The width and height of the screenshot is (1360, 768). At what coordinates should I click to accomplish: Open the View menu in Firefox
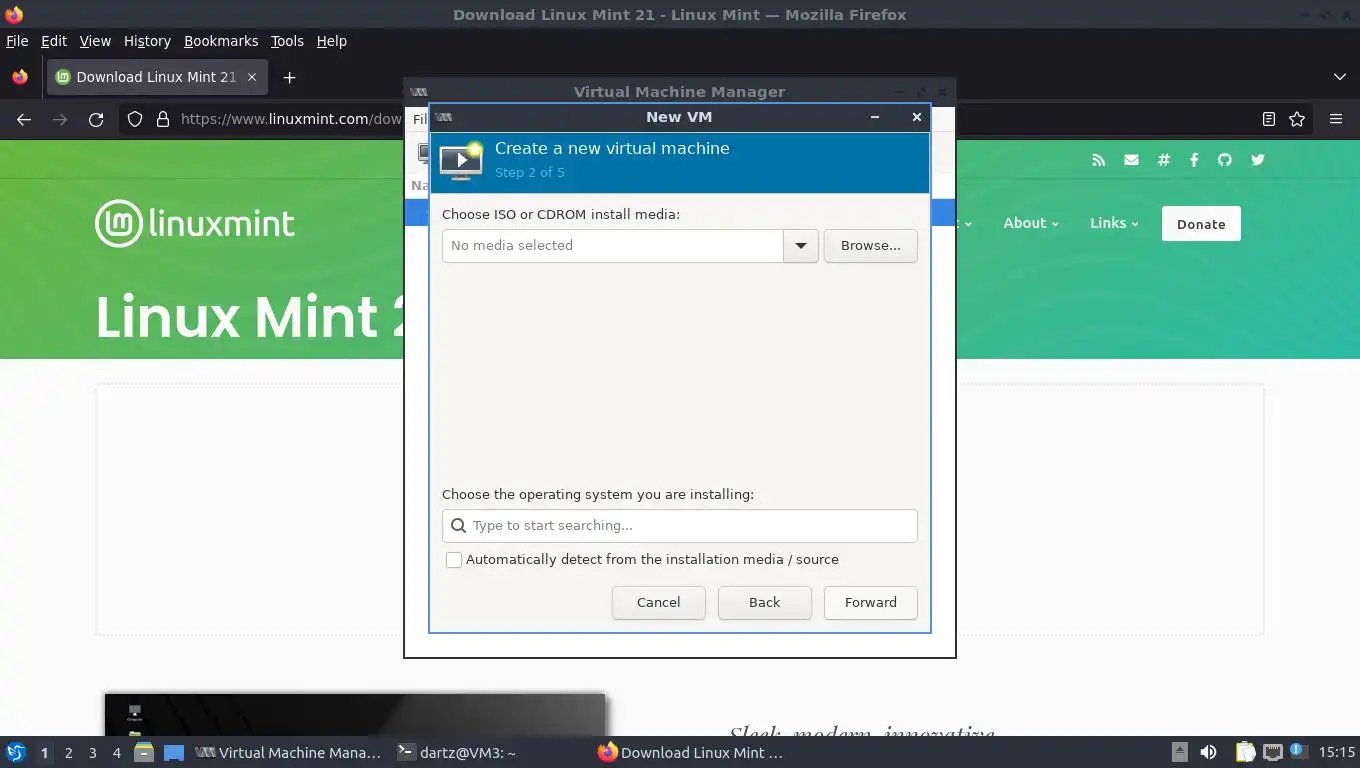tap(95, 41)
